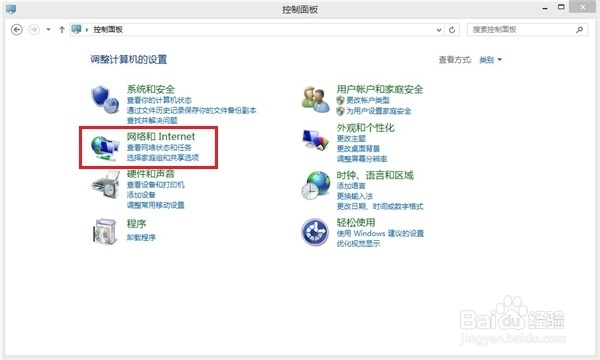Viewport: 600px width, 360px height.
Task: Open the 外观和个性化 monitor icon
Action: [315, 140]
